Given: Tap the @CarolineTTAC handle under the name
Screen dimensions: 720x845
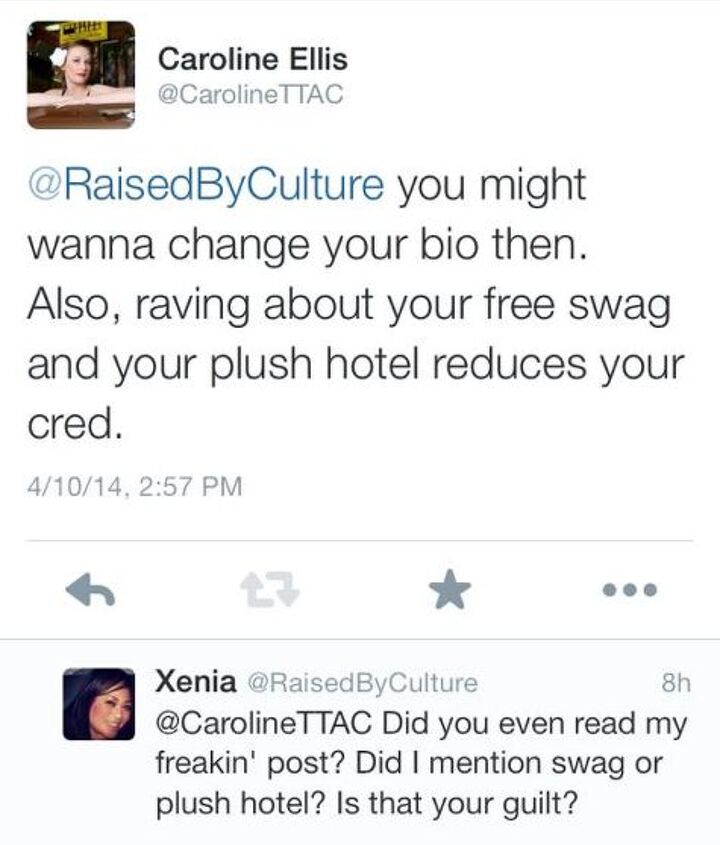Looking at the screenshot, I should 250,95.
